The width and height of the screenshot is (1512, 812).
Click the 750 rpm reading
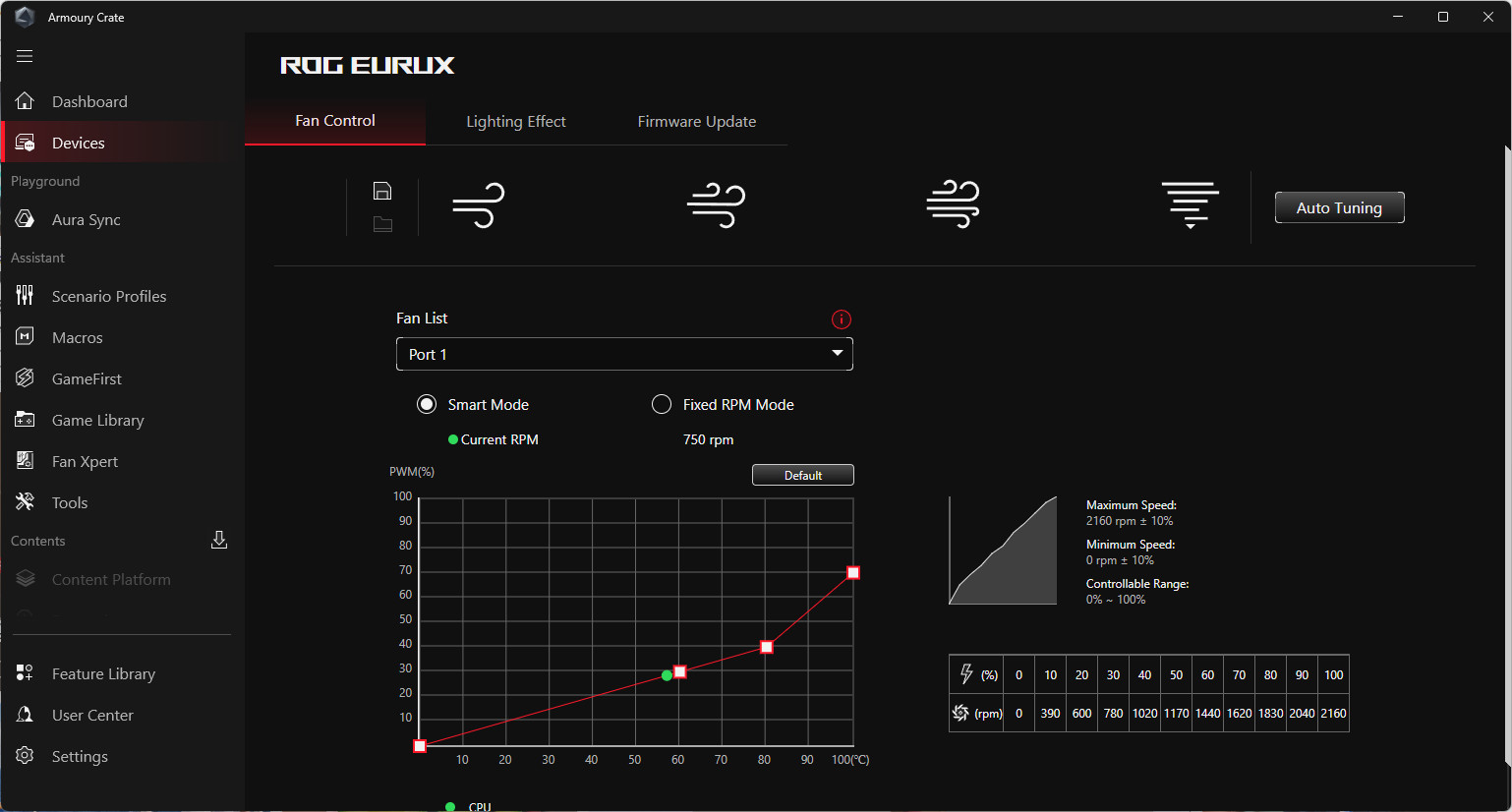[709, 439]
